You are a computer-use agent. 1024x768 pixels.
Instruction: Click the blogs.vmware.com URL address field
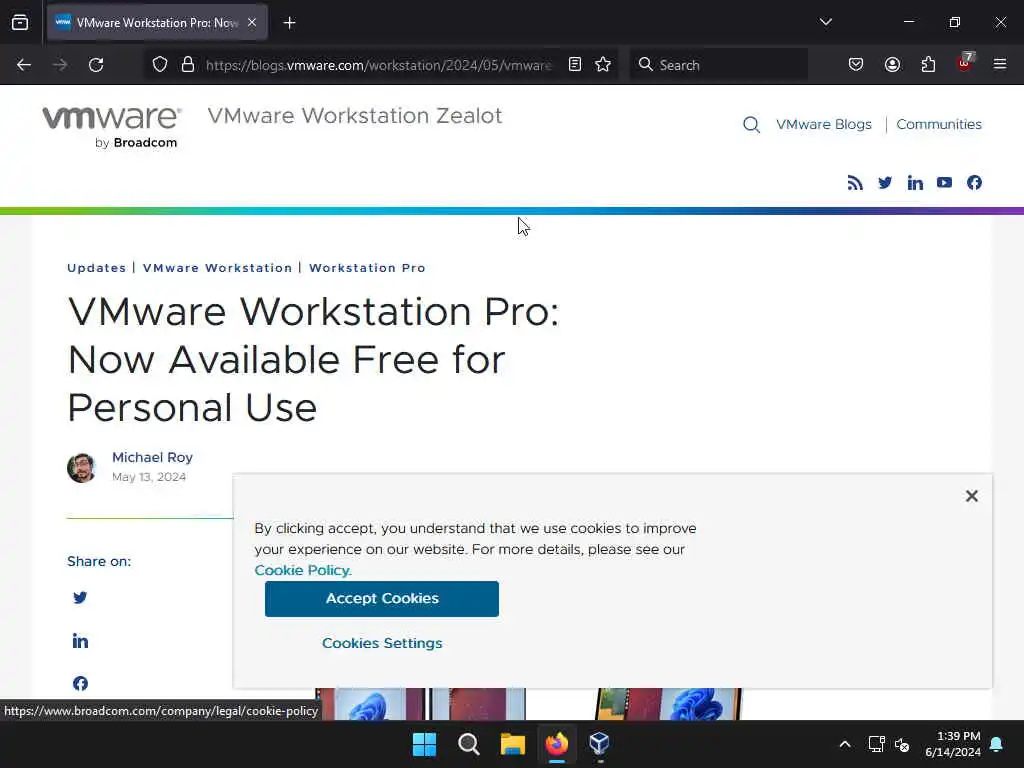click(x=379, y=65)
